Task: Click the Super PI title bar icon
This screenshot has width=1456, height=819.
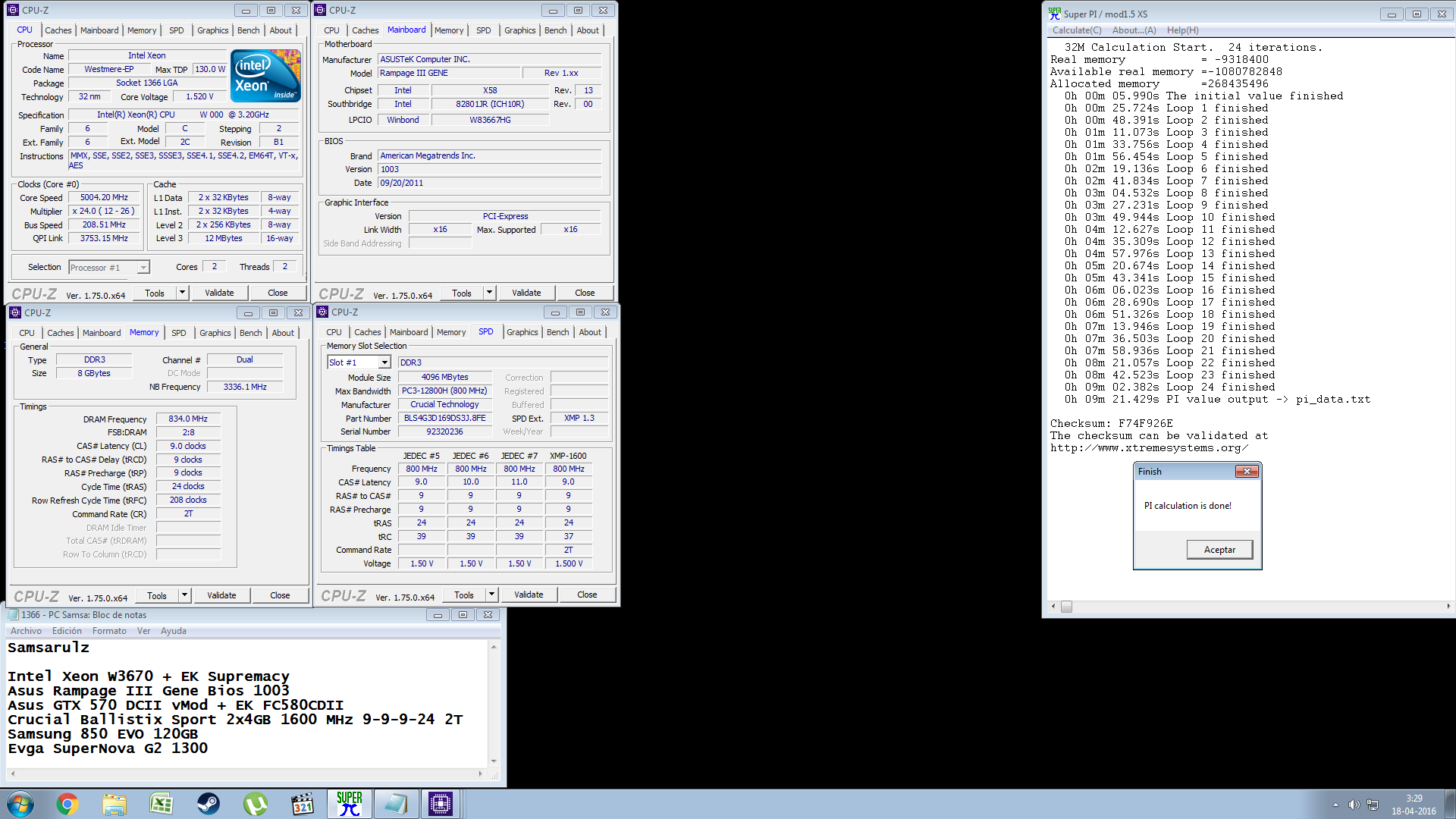Action: [x=1055, y=14]
